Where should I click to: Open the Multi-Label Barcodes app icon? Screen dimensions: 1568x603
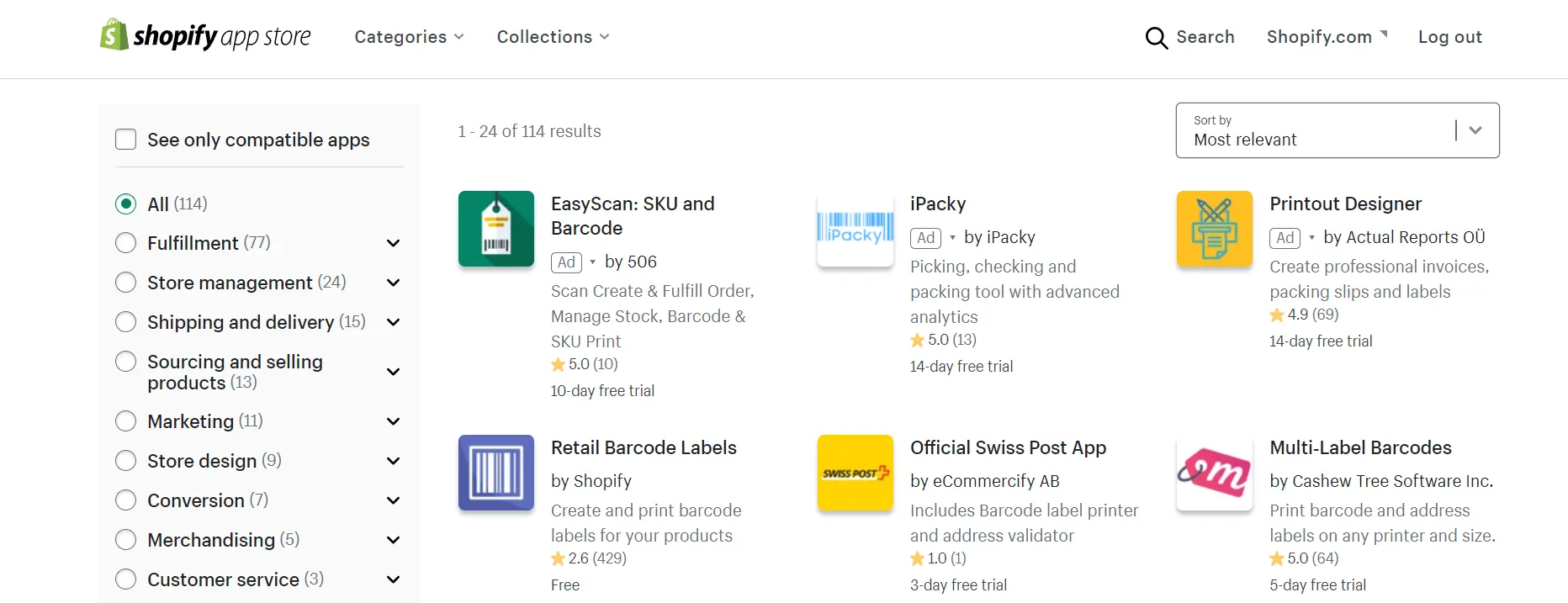click(1215, 473)
